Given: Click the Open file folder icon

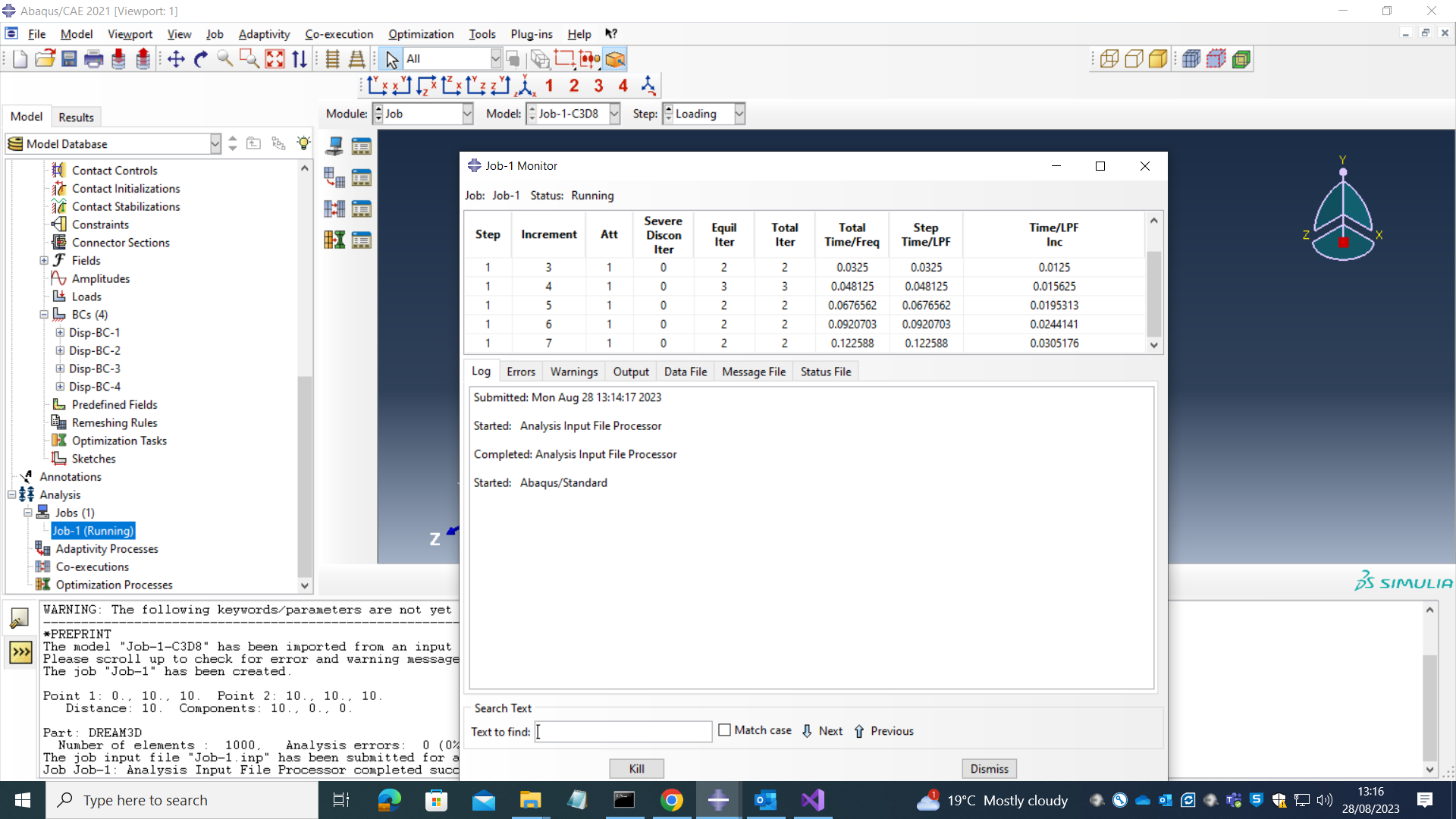Looking at the screenshot, I should pyautogui.click(x=45, y=59).
